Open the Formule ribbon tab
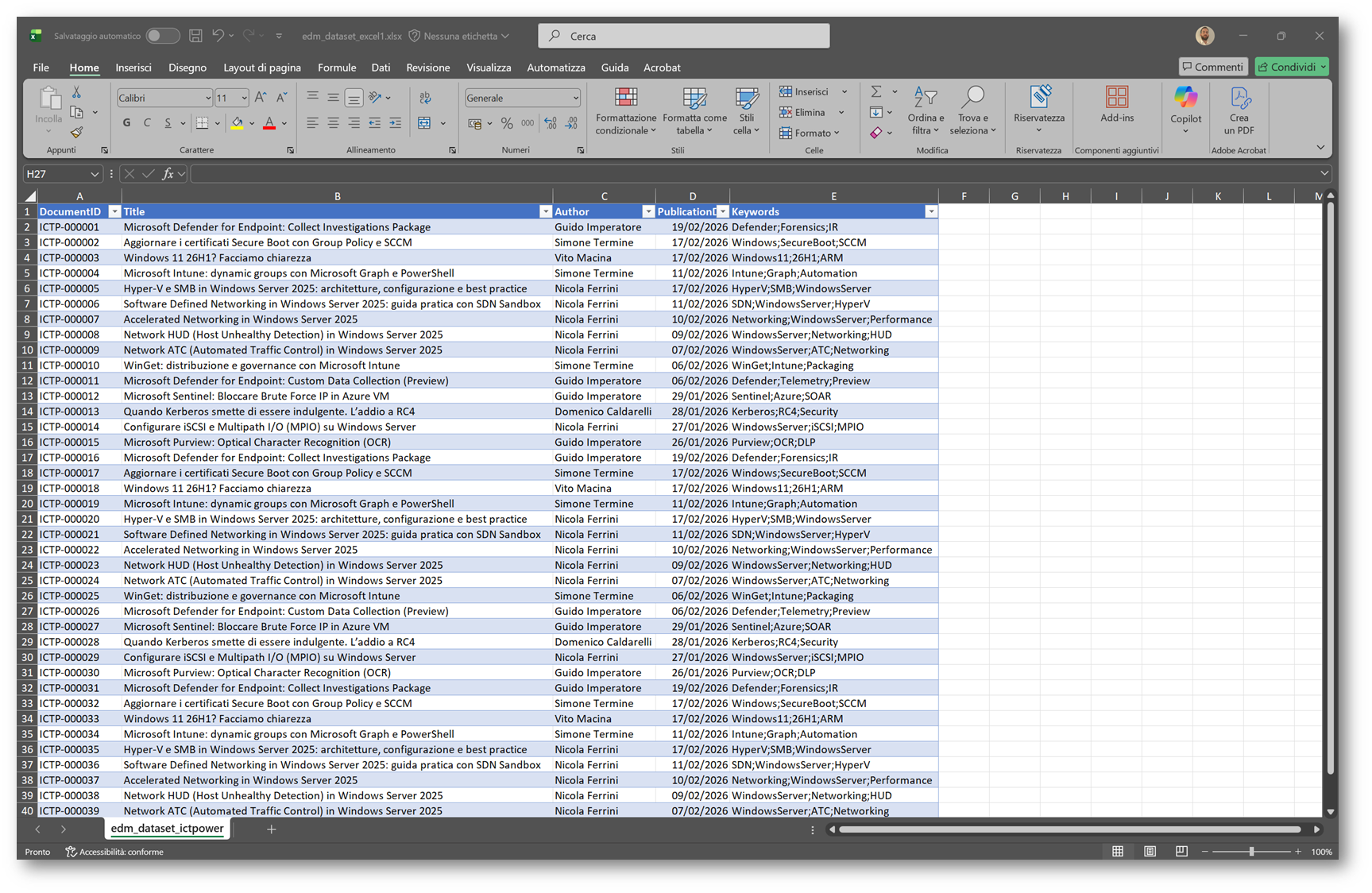This screenshot has height=893, width=1372. point(337,68)
